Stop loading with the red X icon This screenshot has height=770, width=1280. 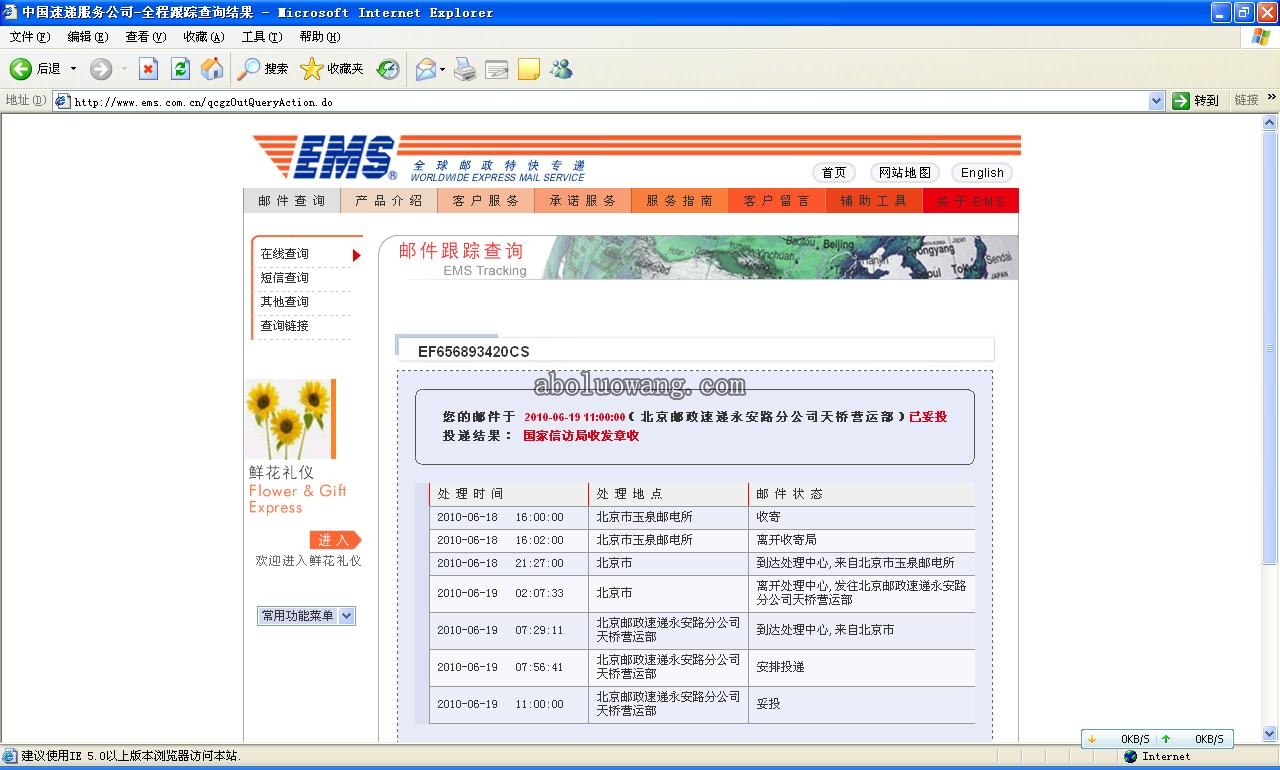[148, 69]
